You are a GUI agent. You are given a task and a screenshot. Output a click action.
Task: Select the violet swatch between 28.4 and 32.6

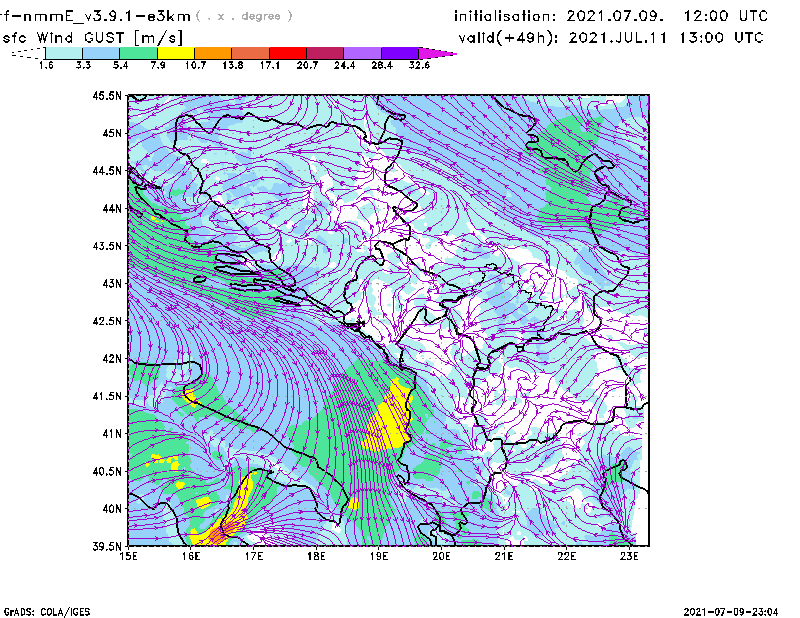(x=400, y=53)
